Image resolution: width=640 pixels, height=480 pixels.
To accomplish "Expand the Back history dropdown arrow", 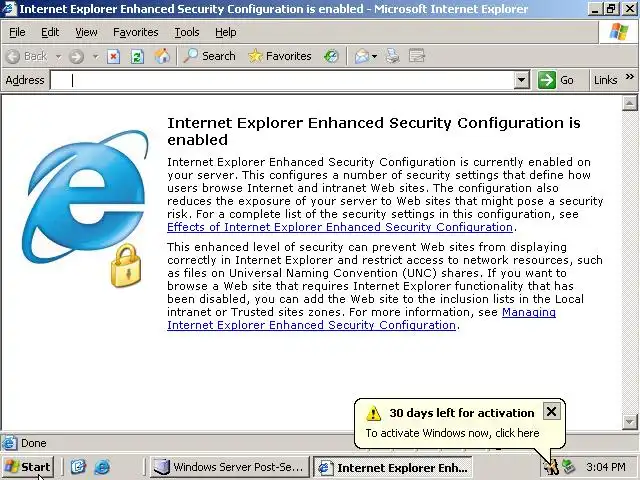I will click(x=58, y=57).
